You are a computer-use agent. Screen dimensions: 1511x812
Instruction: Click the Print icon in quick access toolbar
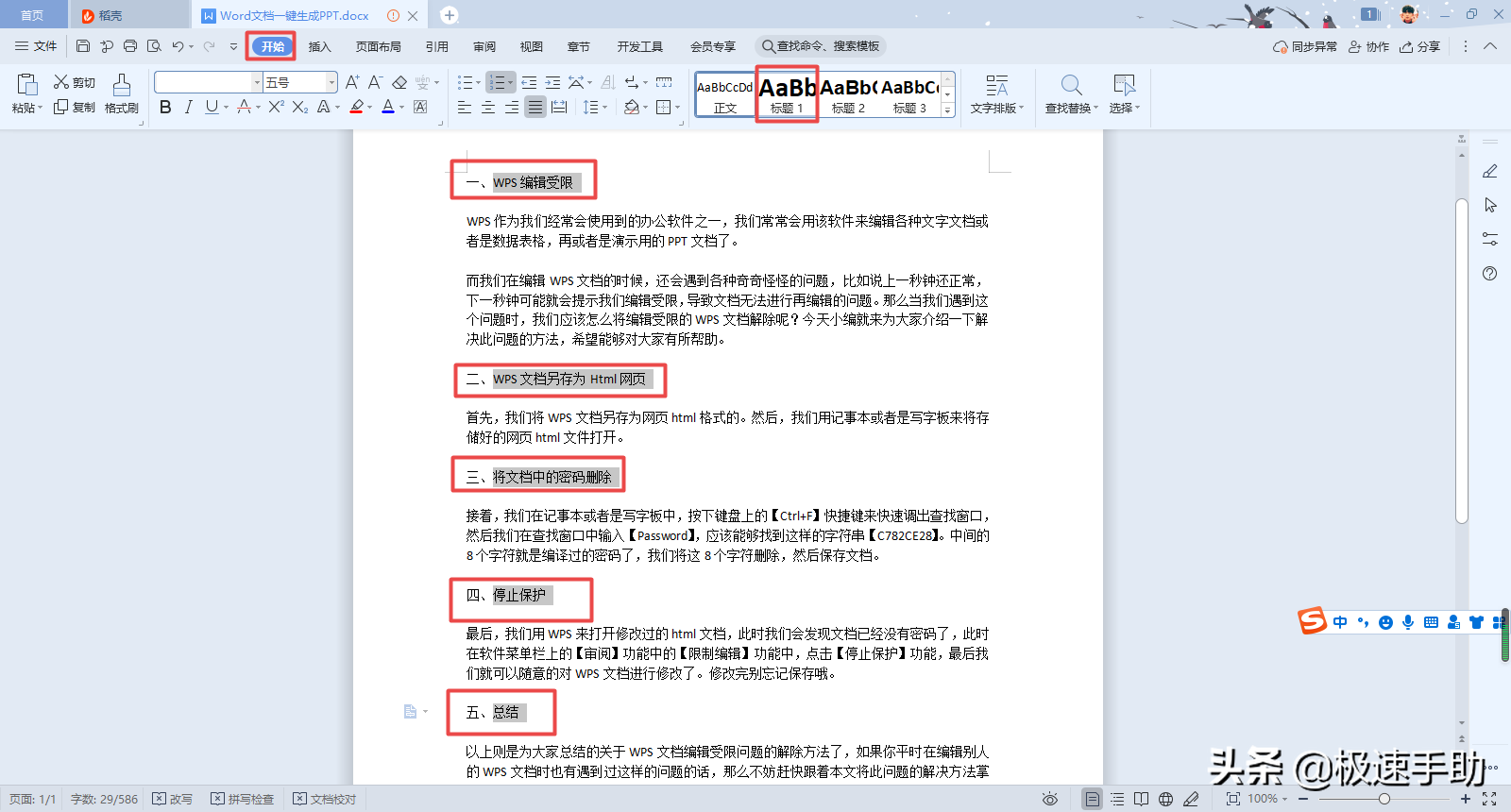[x=130, y=46]
